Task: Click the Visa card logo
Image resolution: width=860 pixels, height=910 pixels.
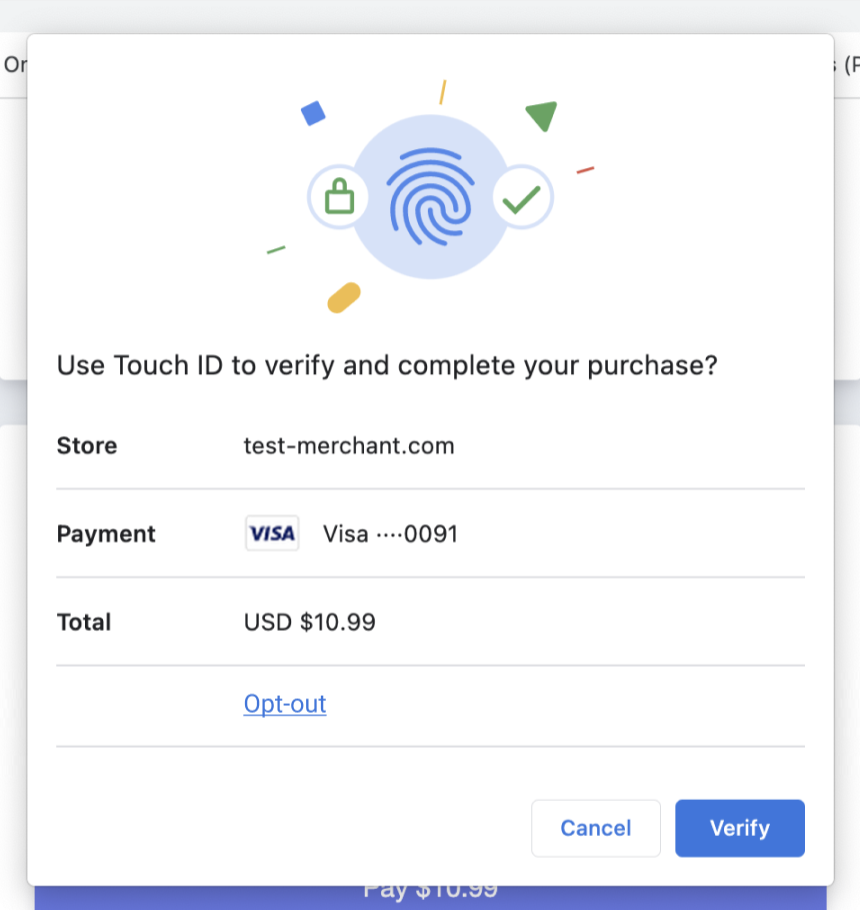Action: point(272,533)
